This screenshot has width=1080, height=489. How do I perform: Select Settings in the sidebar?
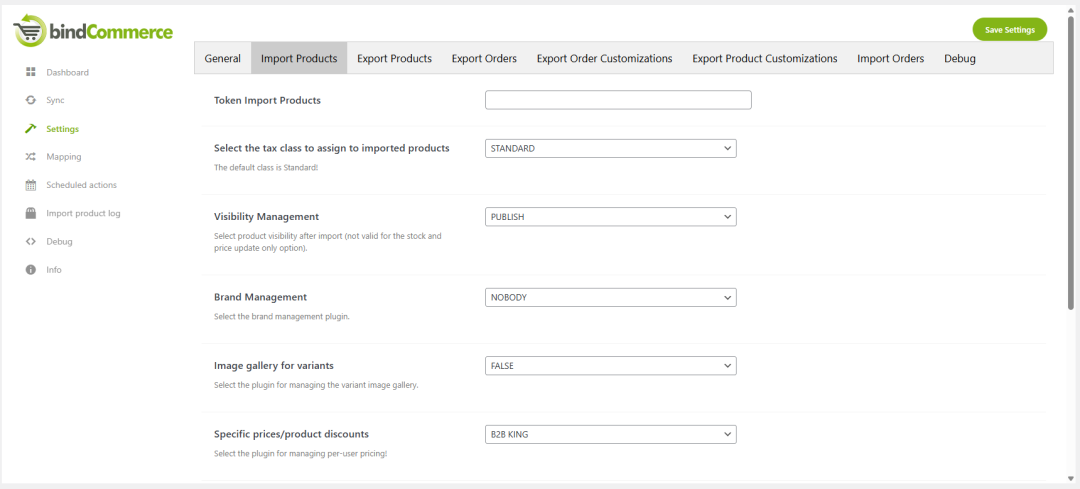click(63, 129)
